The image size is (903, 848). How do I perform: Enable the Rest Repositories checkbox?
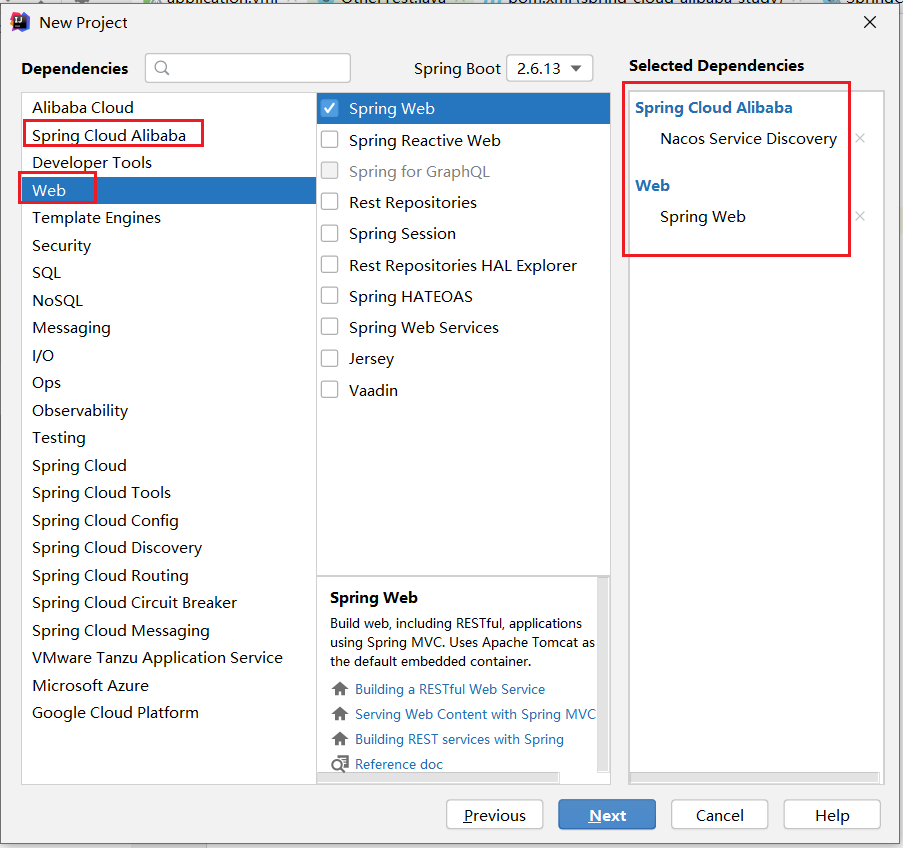329,202
